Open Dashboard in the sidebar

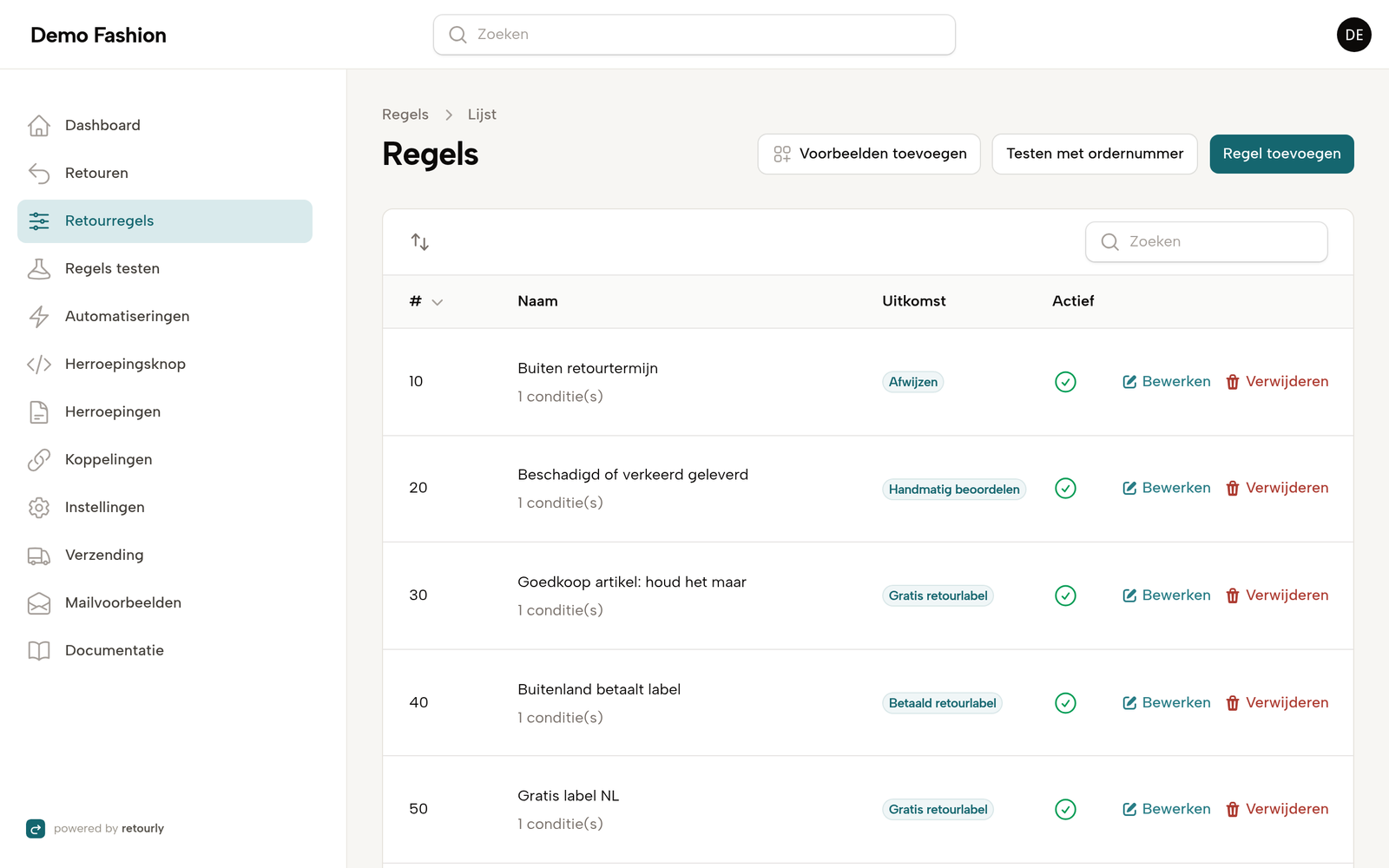[x=165, y=126]
